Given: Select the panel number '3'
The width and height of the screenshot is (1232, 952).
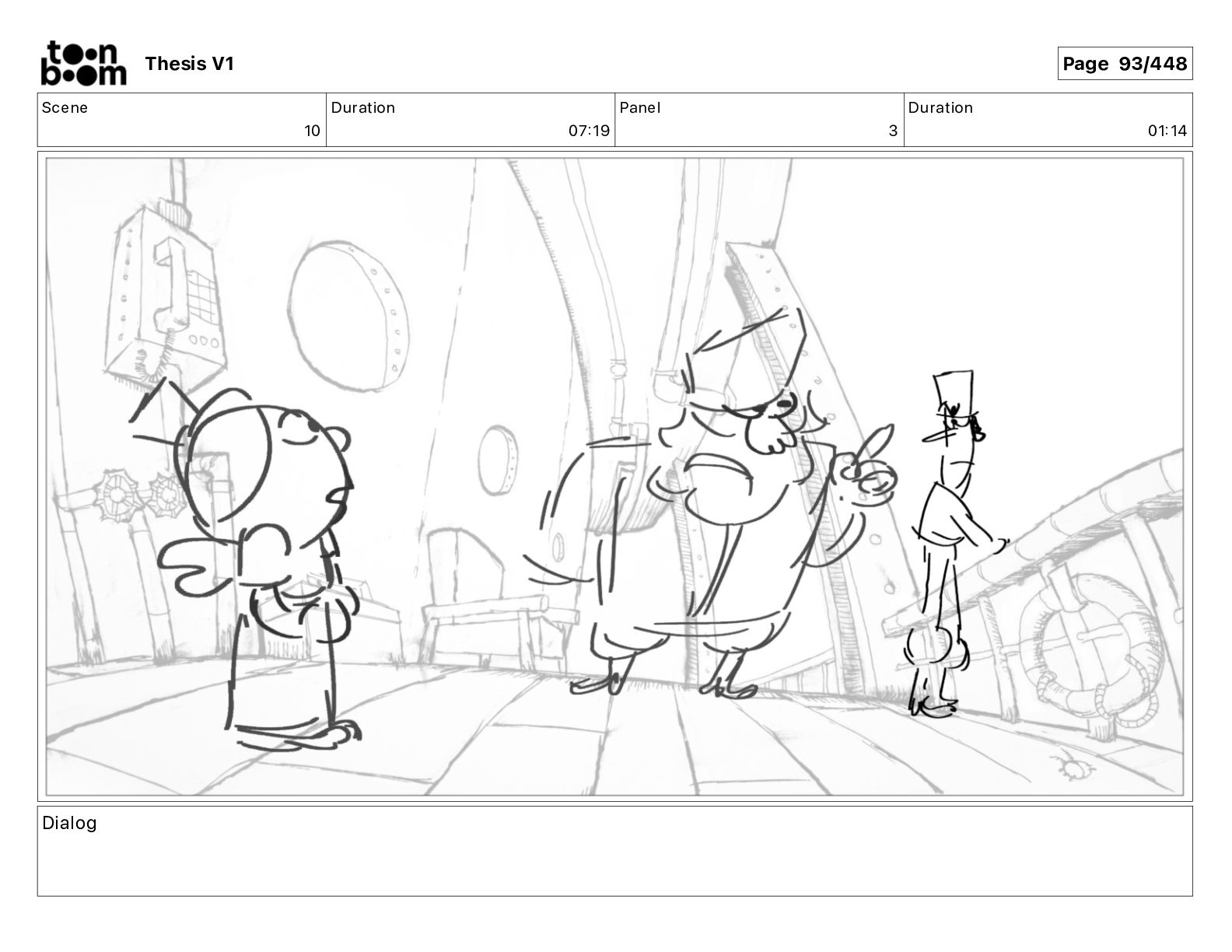Looking at the screenshot, I should point(893,131).
